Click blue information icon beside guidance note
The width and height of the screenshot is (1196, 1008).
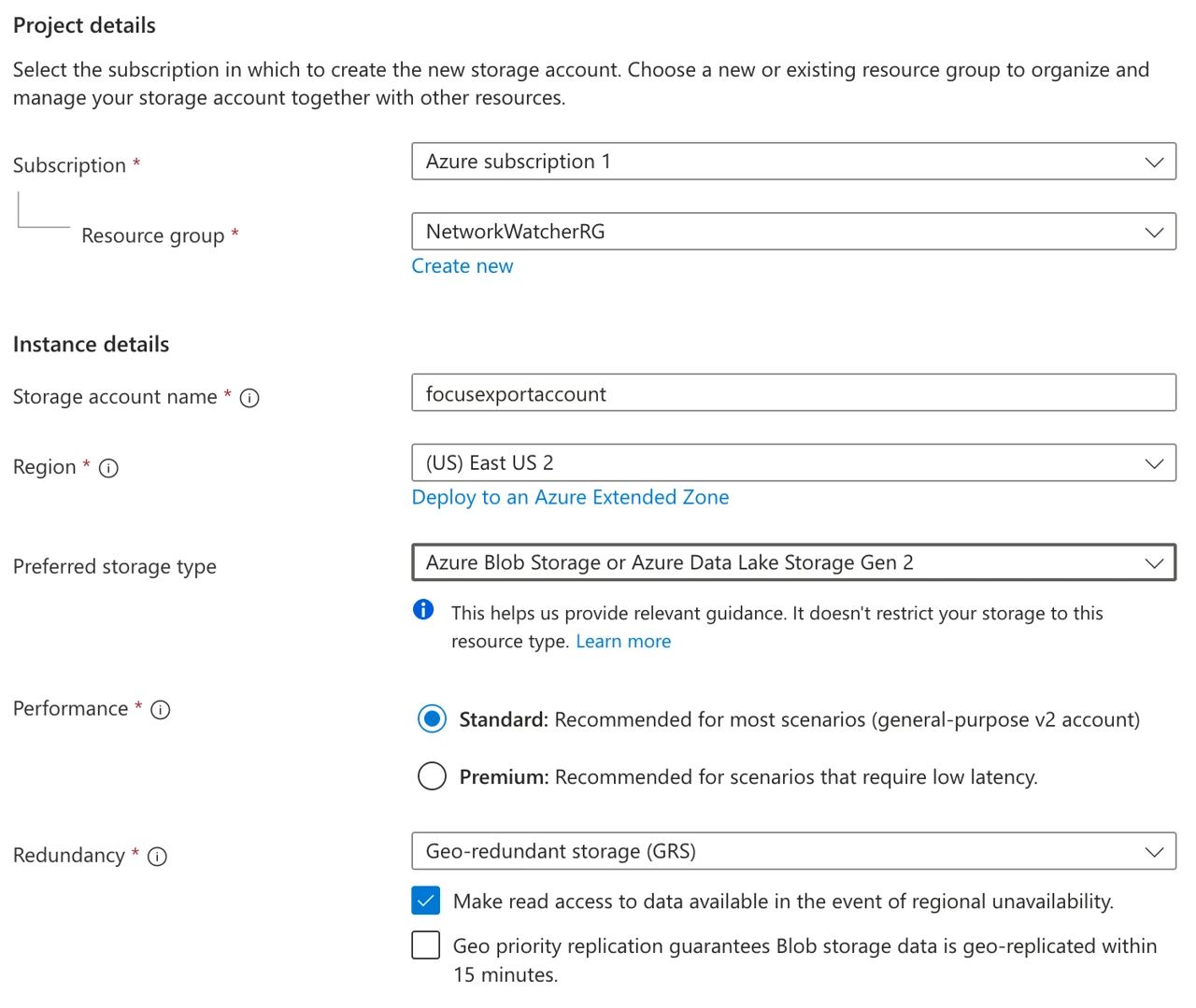(x=423, y=610)
